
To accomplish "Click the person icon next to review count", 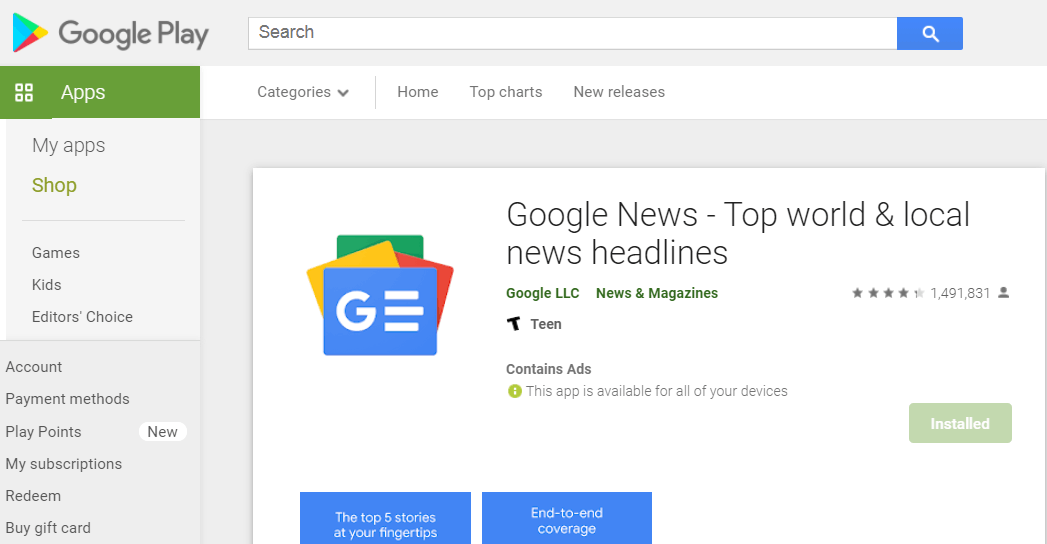I will click(x=1003, y=292).
